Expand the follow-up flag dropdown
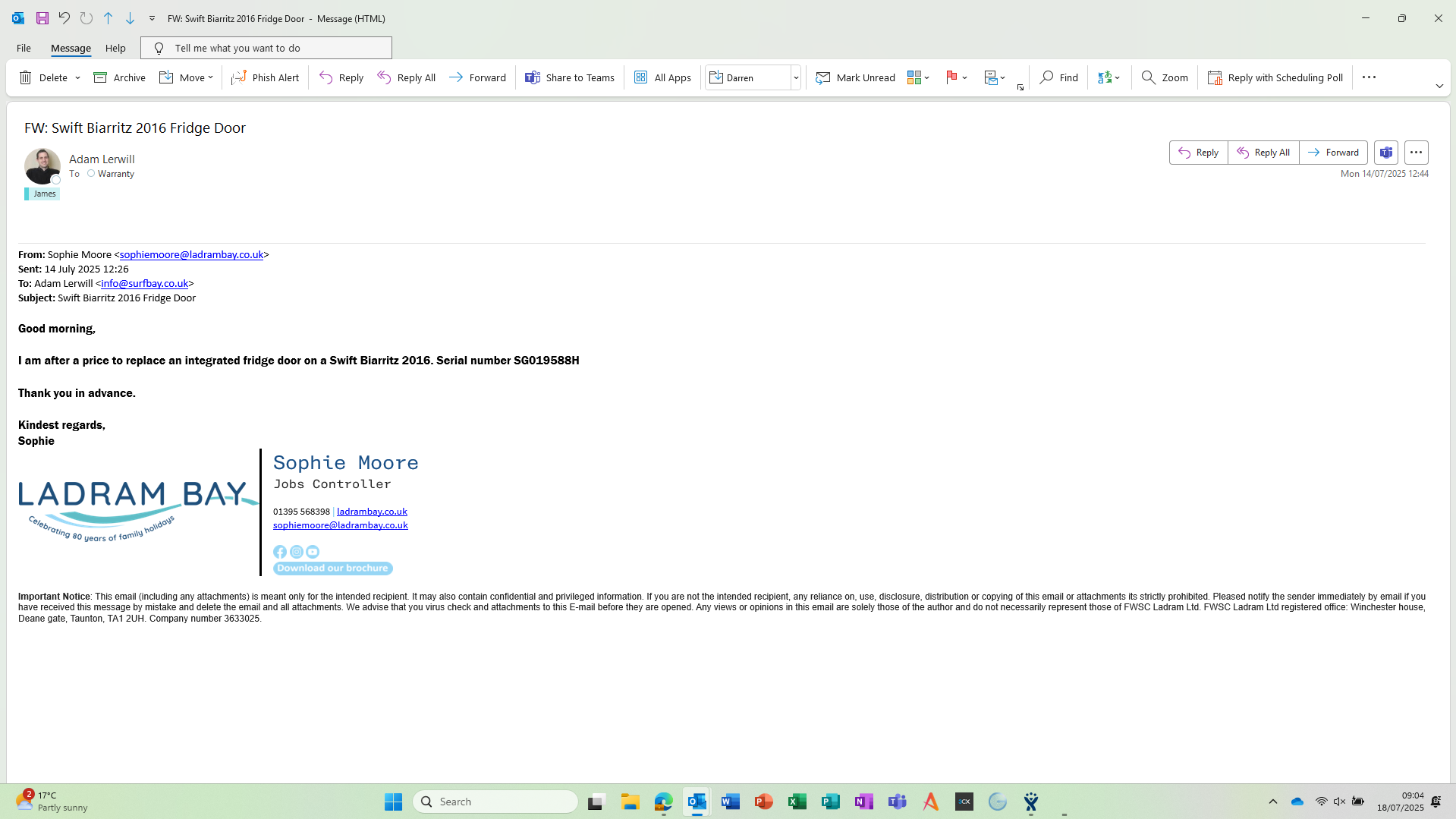The height and width of the screenshot is (819, 1456). (x=964, y=77)
